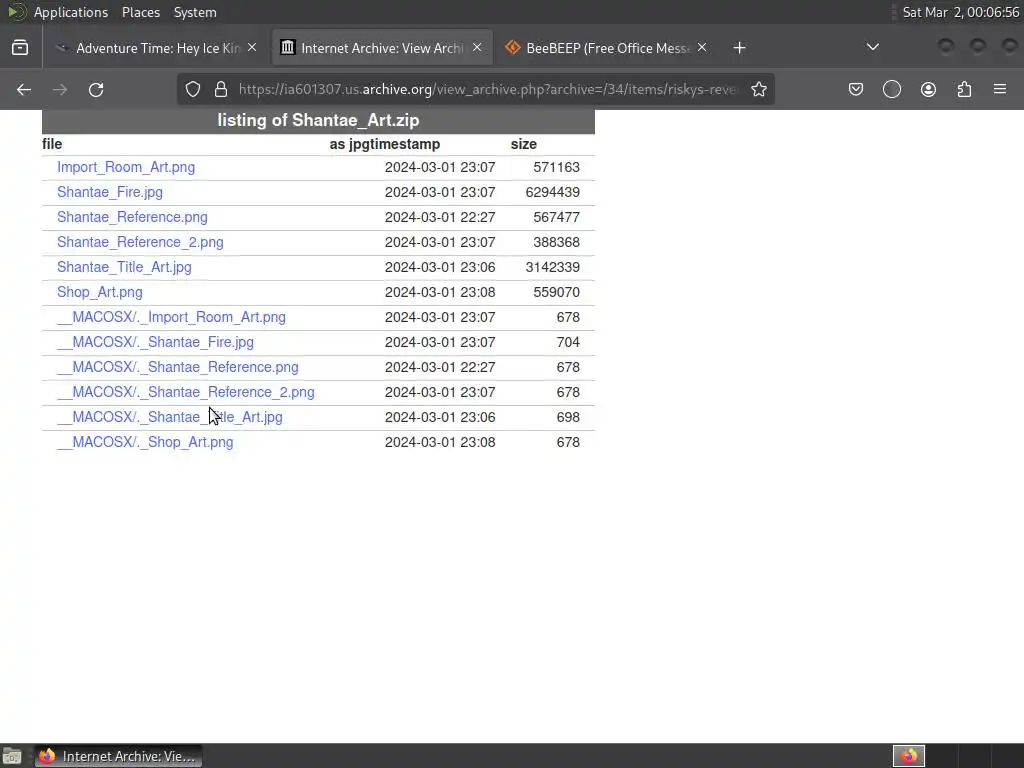The height and width of the screenshot is (768, 1024).
Task: Click the size value 571163
Action: tap(556, 167)
